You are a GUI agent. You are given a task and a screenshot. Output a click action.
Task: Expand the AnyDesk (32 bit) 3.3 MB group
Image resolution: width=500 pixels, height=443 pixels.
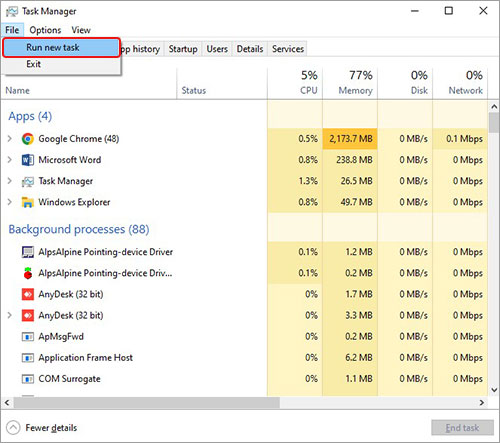tap(10, 315)
